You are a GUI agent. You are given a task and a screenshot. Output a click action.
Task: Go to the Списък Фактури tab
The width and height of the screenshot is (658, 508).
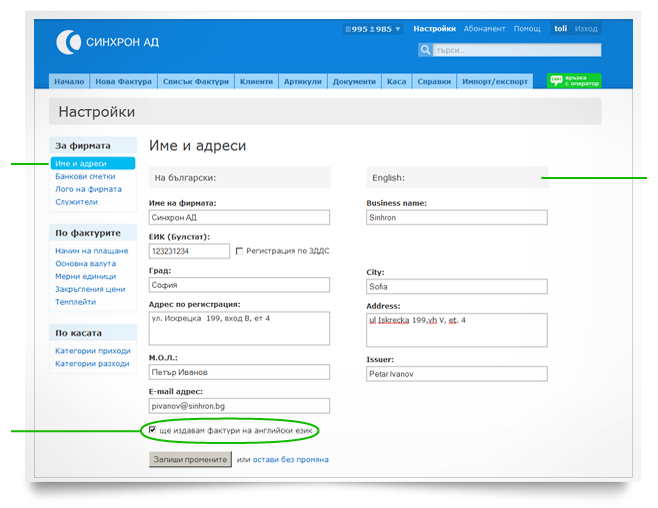click(x=196, y=81)
